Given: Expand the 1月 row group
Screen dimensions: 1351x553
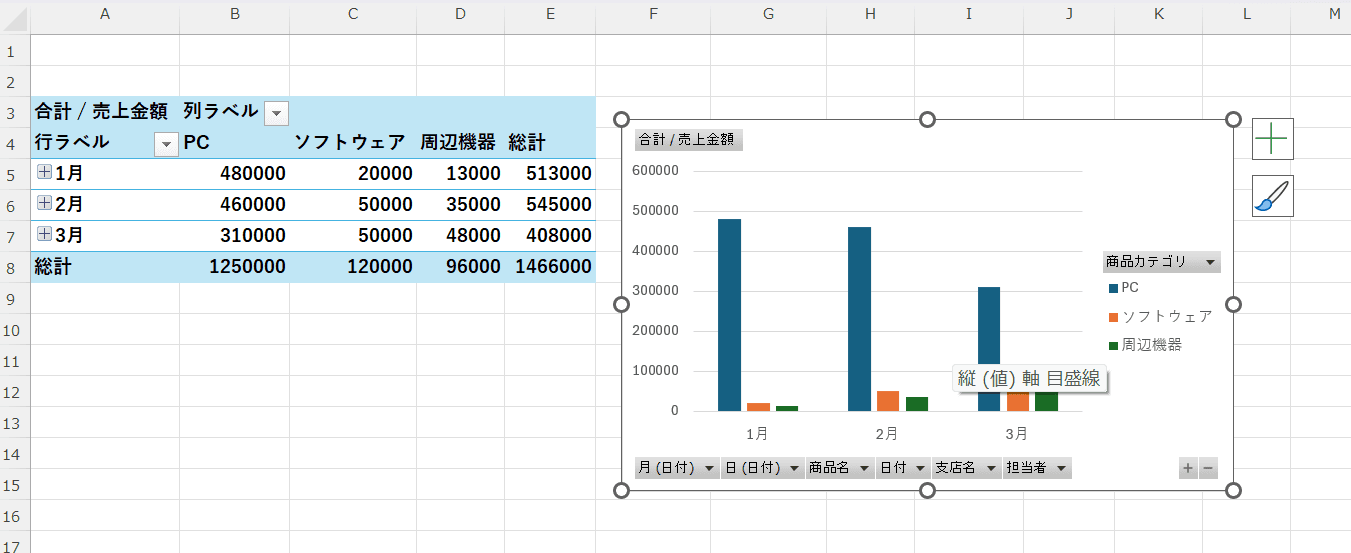Looking at the screenshot, I should [x=44, y=172].
